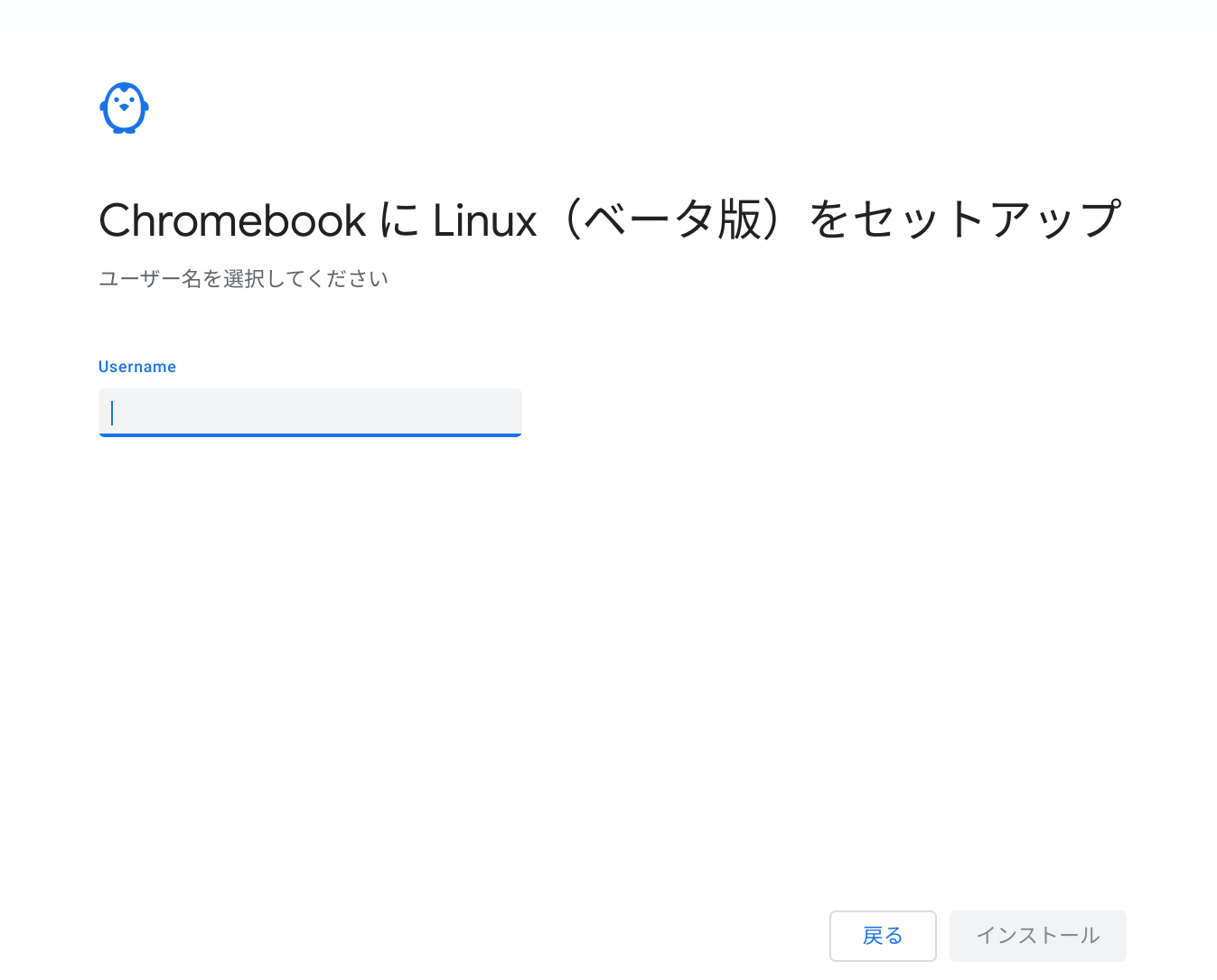Image resolution: width=1217 pixels, height=980 pixels.
Task: Click the blue Linux penguin logo
Action: (x=124, y=108)
